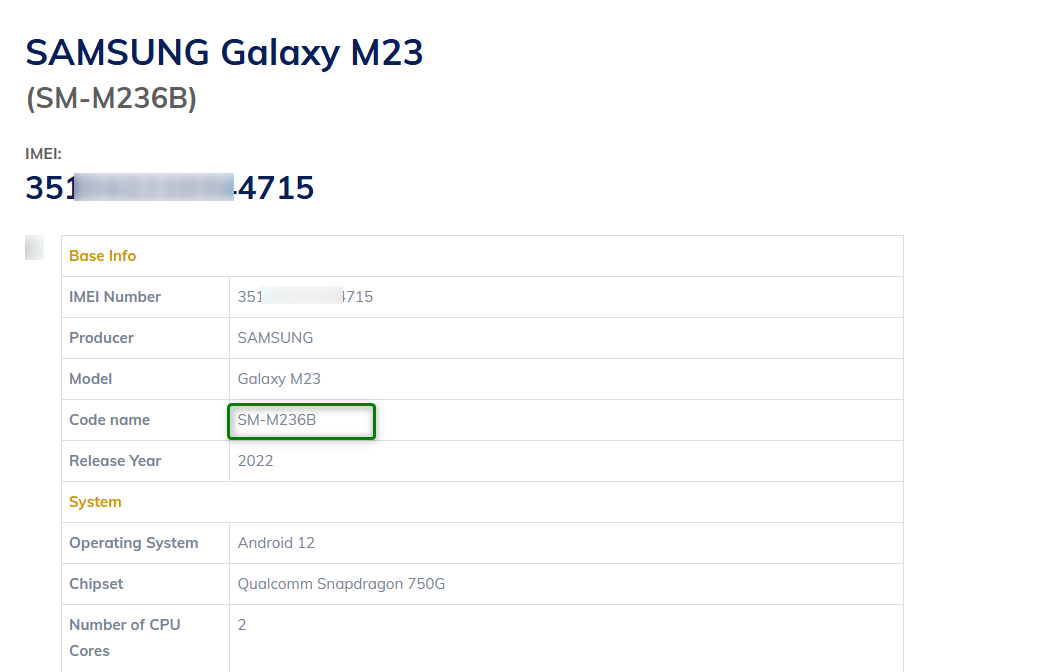
Task: Click the "System" section header
Action: pos(95,502)
